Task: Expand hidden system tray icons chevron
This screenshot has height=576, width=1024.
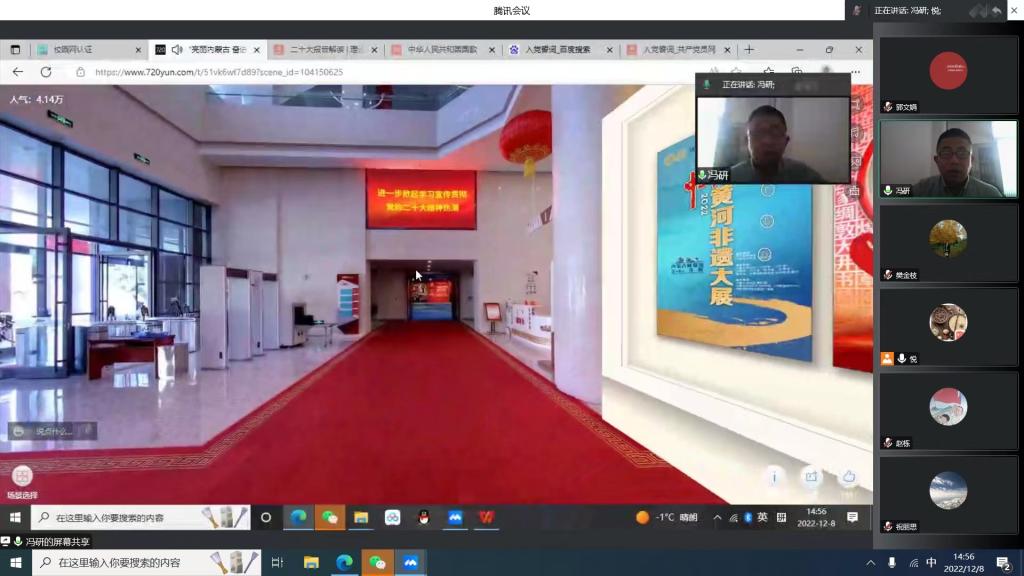Action: point(717,517)
